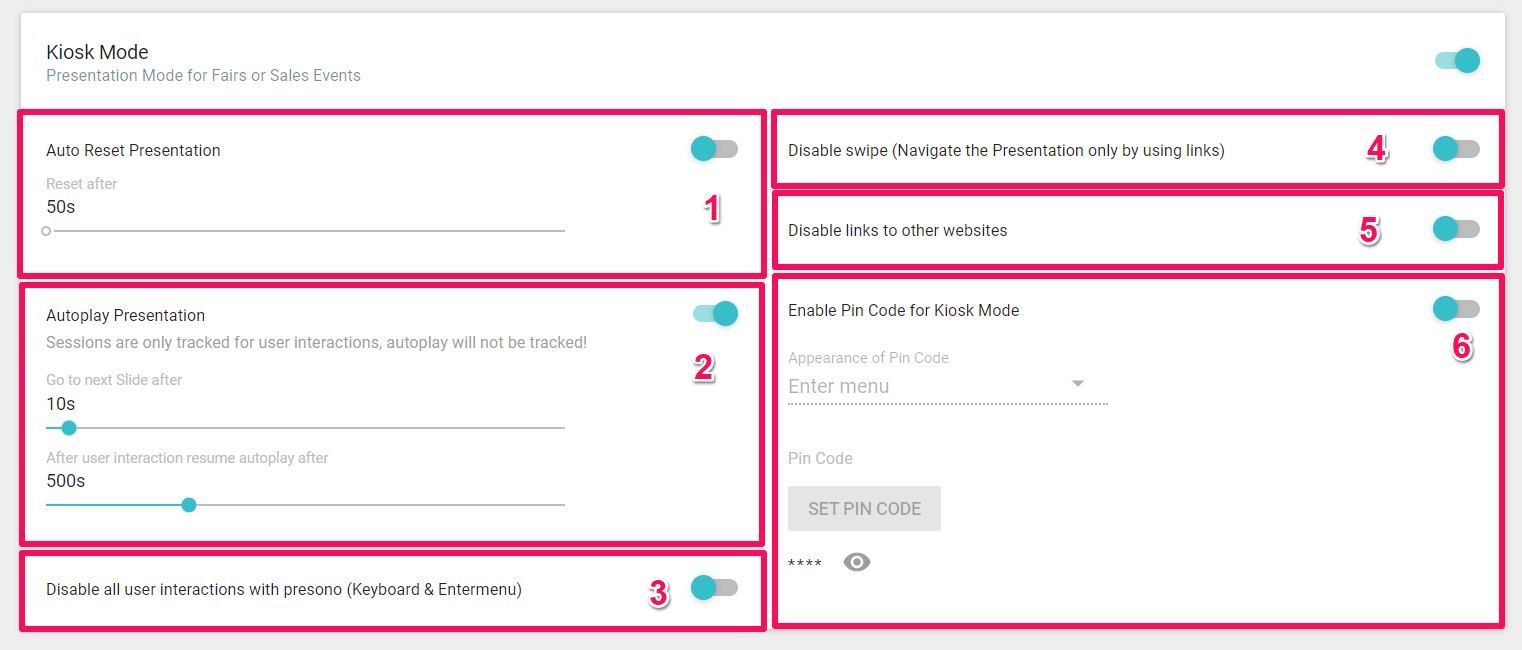The image size is (1522, 650).
Task: Click the 50s reset value text
Action: 61,208
